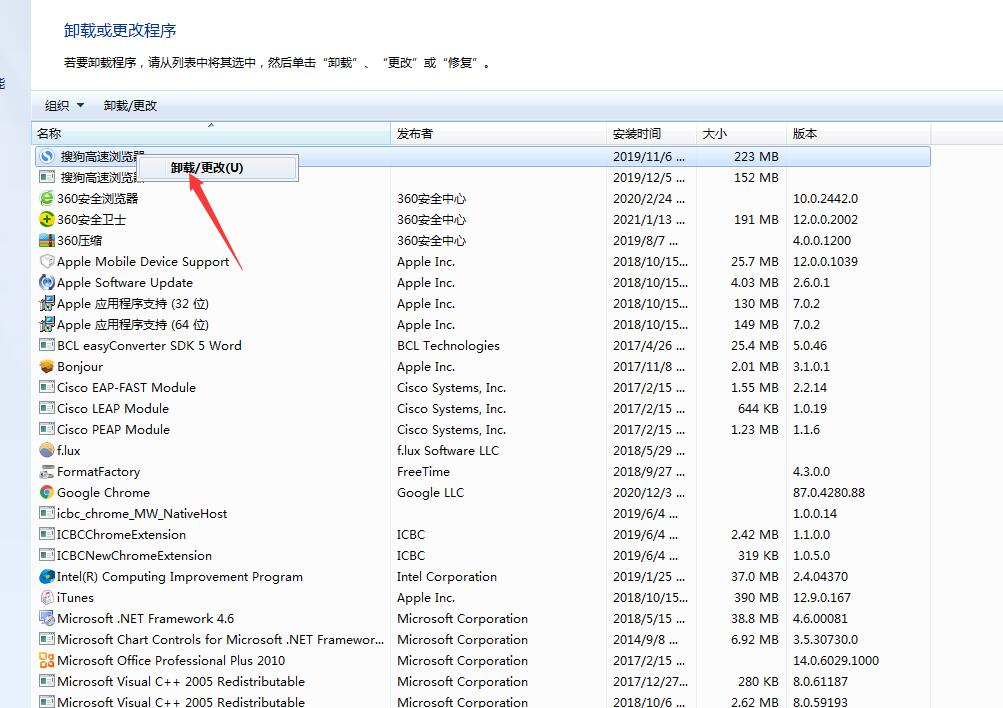Viewport: 1003px width, 708px height.
Task: Select the 360安全卫士 program name
Action: coord(91,219)
